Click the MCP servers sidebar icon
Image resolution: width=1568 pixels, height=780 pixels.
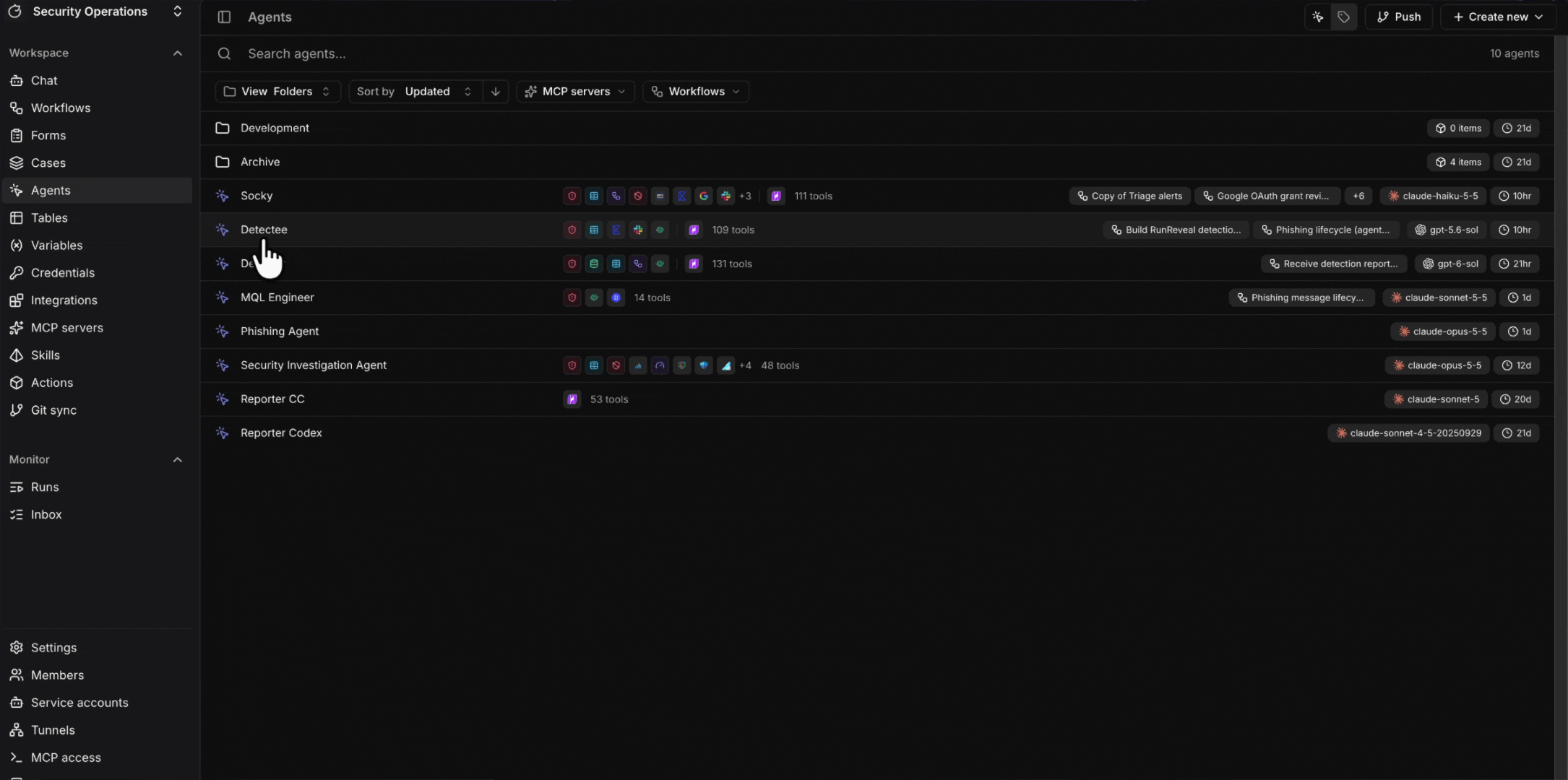[x=16, y=328]
